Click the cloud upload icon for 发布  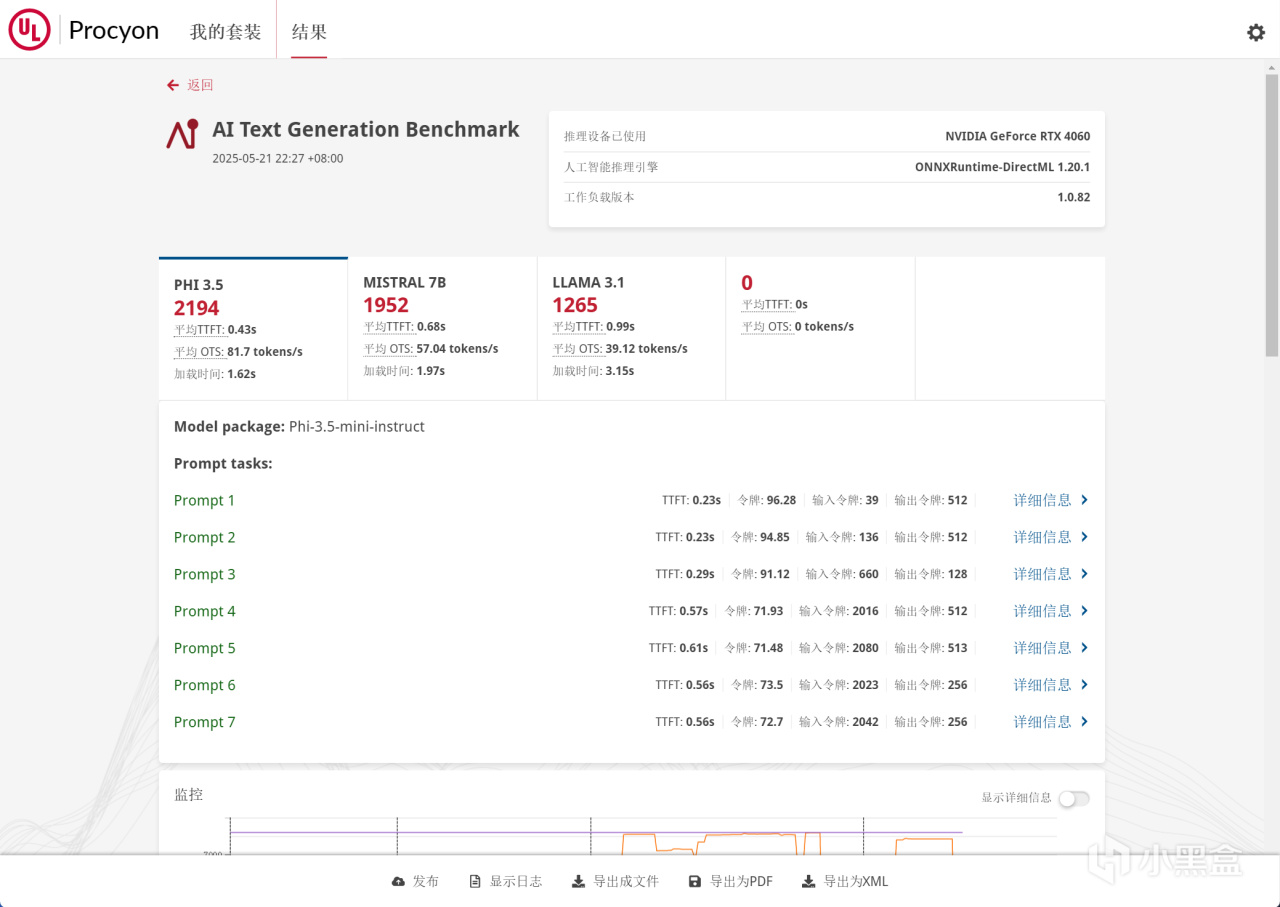tap(398, 881)
